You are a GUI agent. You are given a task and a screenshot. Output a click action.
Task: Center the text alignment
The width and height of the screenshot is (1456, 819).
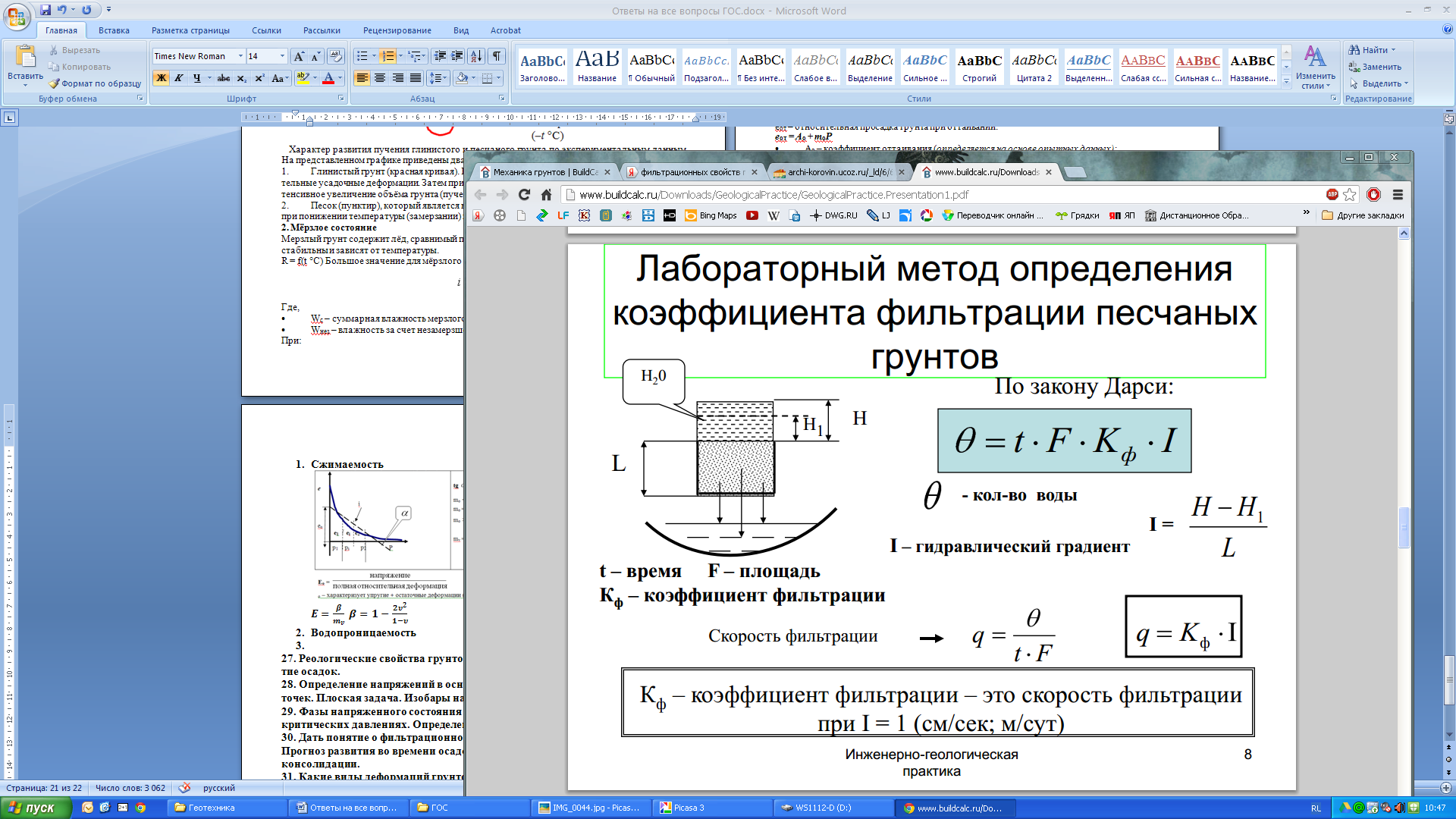(x=380, y=78)
